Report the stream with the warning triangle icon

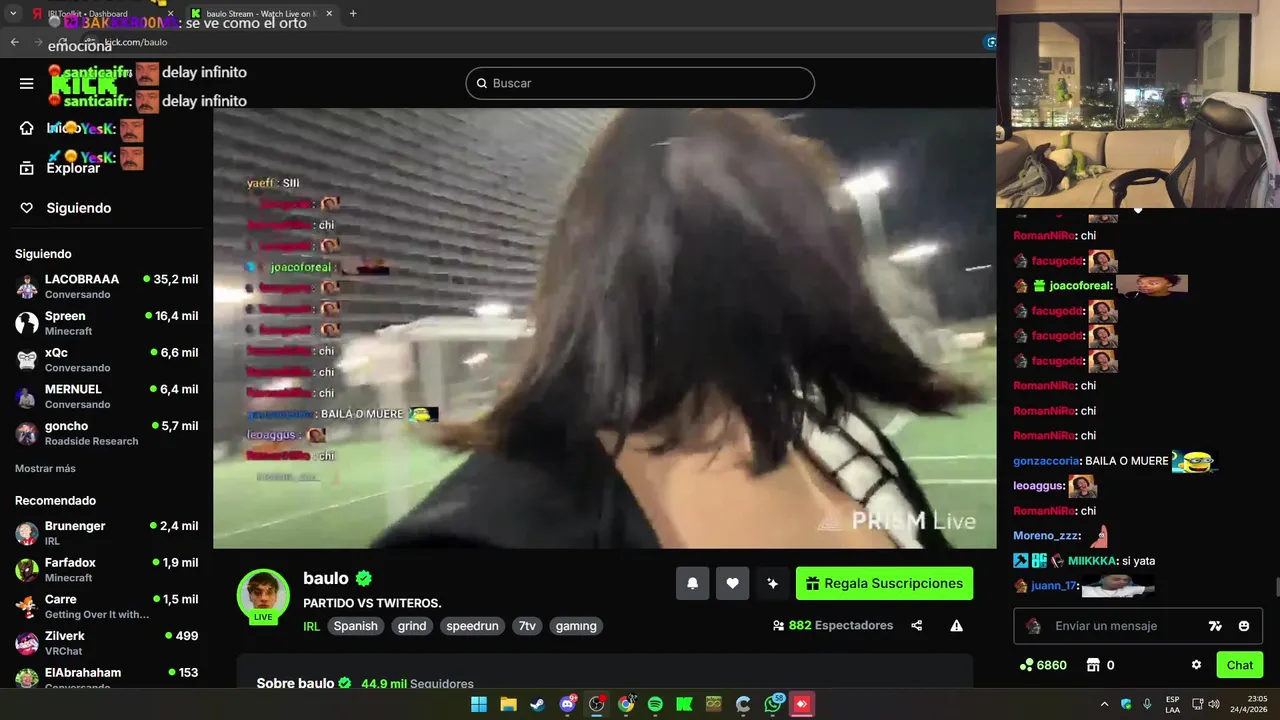click(x=956, y=626)
